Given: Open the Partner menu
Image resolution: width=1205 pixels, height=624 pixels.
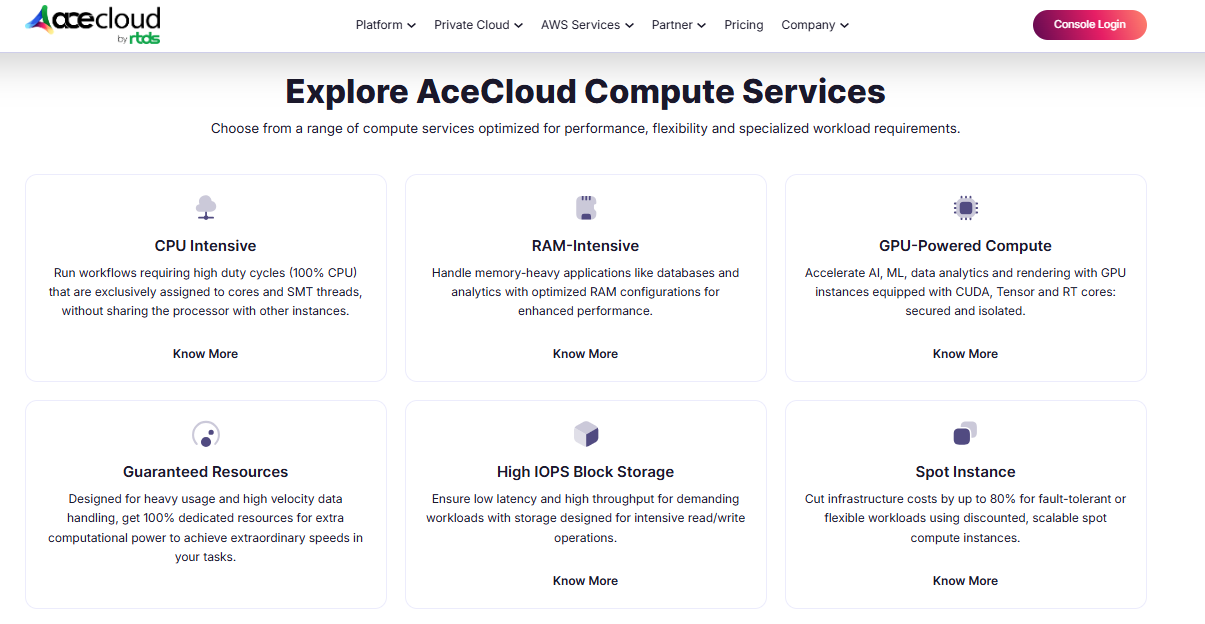Looking at the screenshot, I should tap(679, 25).
